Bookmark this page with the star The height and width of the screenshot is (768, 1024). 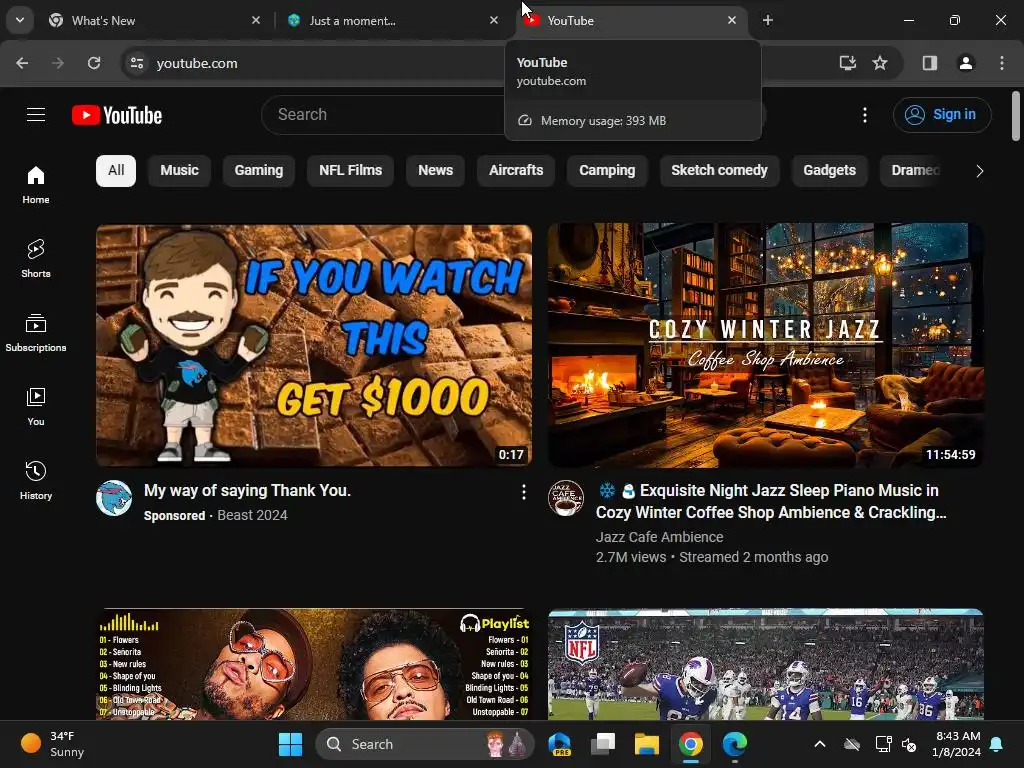click(x=880, y=63)
